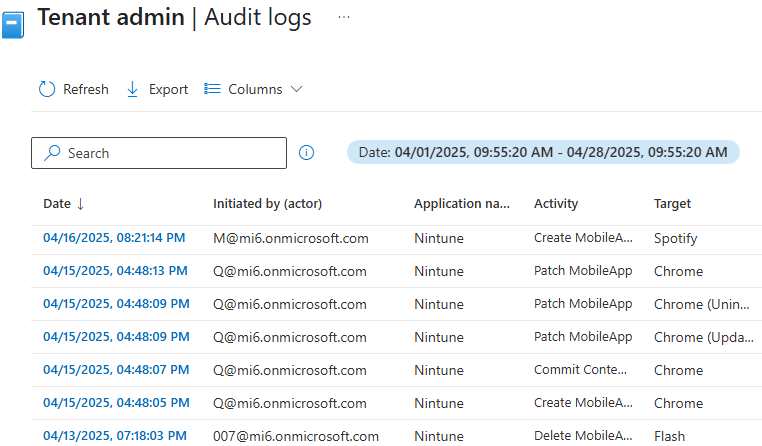The width and height of the screenshot is (762, 446).
Task: Click the Date sort arrow
Action: pos(81,204)
